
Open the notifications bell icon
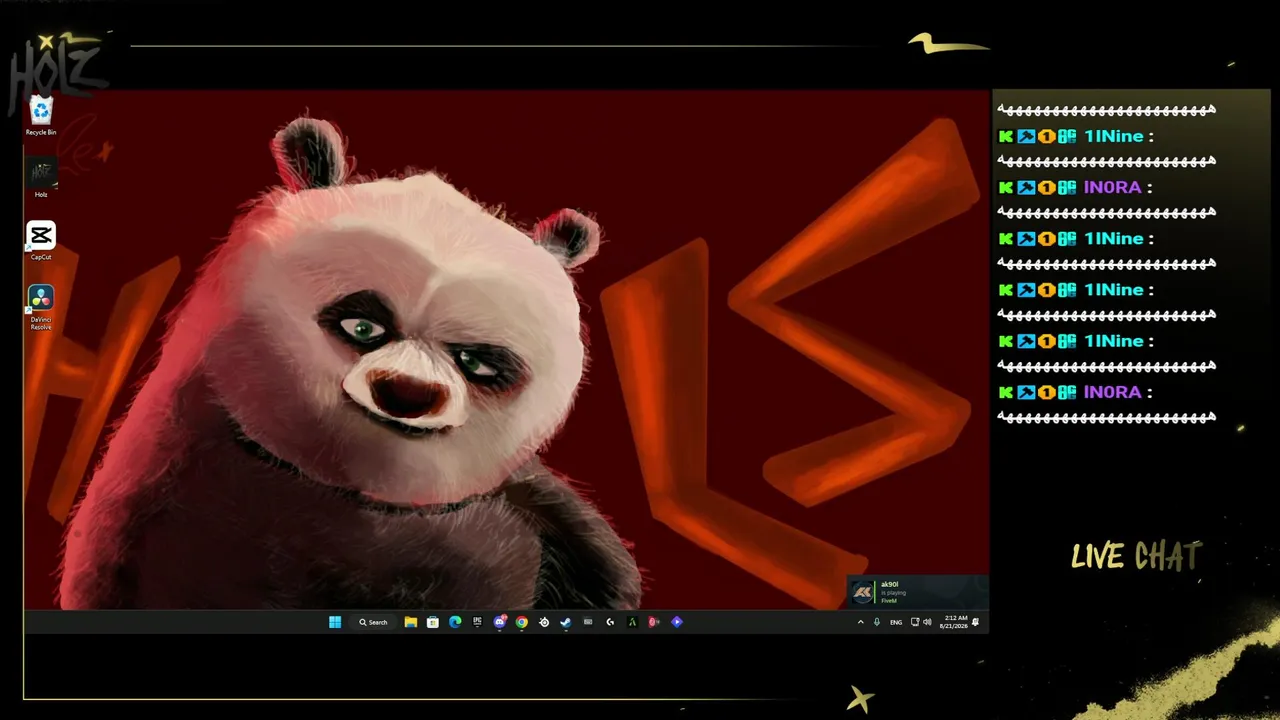(976, 622)
